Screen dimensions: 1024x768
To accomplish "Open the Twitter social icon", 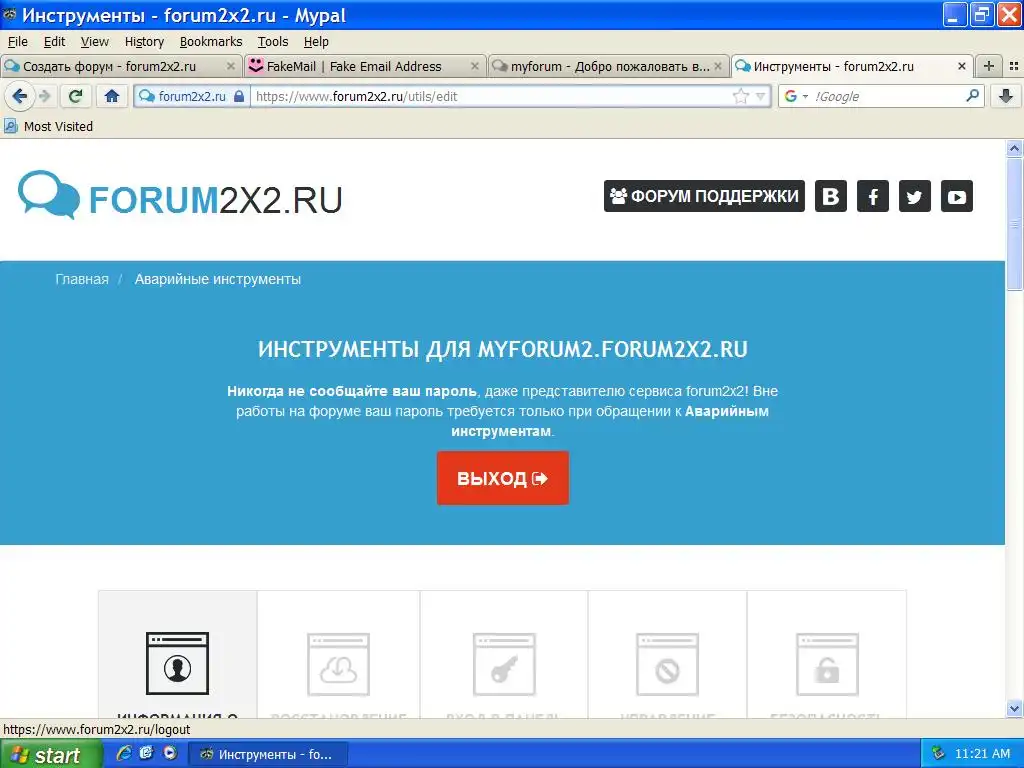I will (x=914, y=196).
